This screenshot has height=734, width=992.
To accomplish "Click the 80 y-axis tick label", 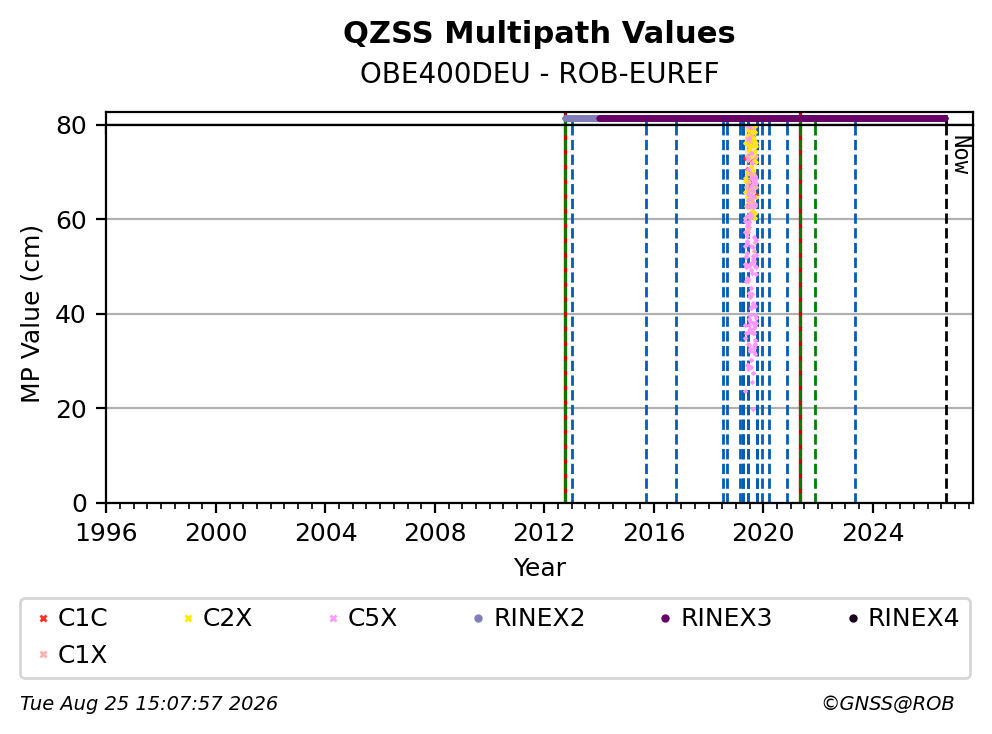I will pos(71,125).
